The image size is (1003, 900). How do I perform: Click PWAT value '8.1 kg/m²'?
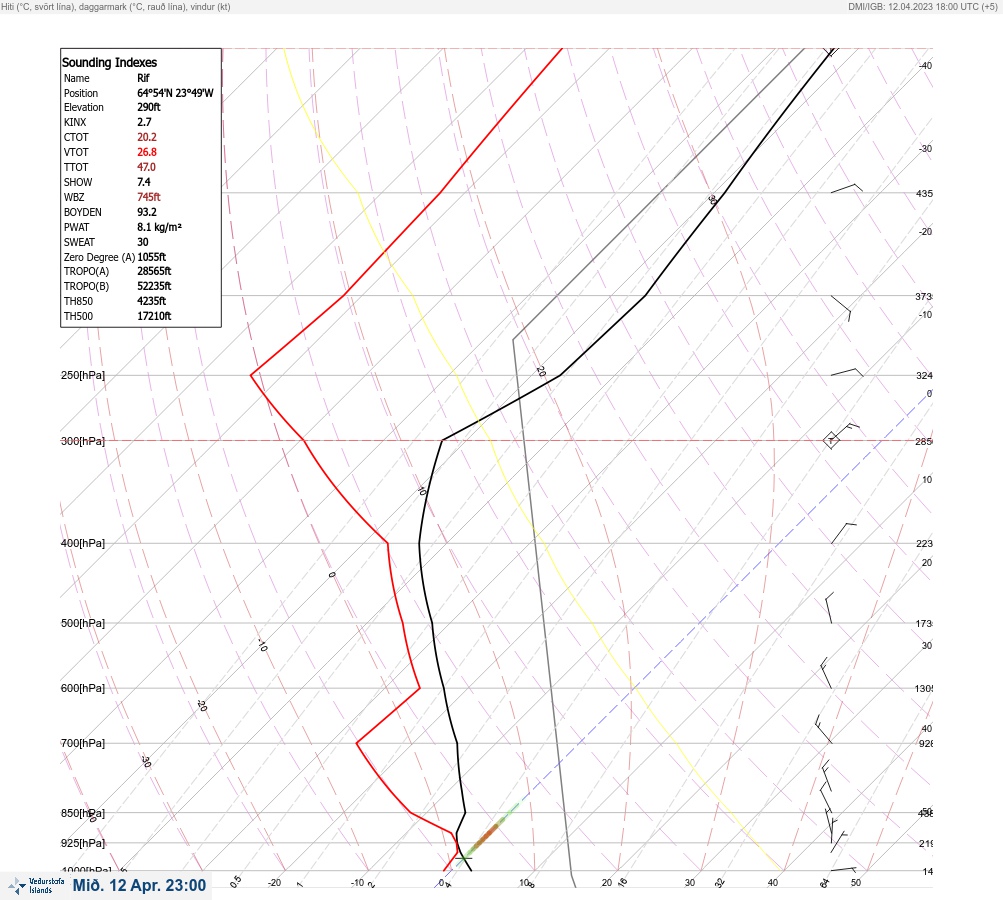coord(159,227)
